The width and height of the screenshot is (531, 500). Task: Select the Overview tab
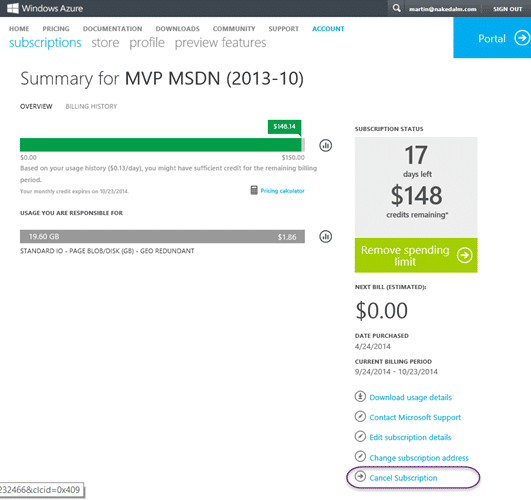(x=36, y=106)
